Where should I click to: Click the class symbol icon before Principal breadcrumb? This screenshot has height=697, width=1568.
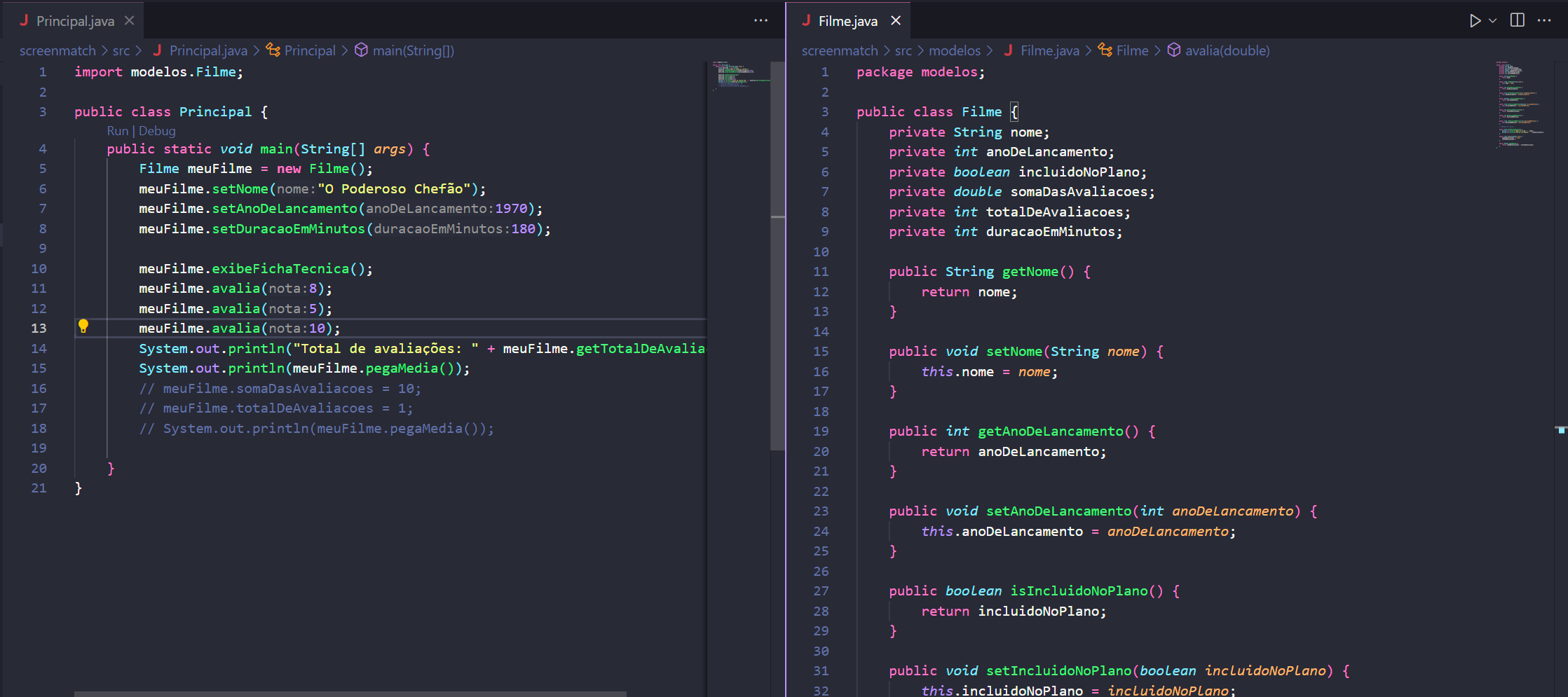coord(273,50)
